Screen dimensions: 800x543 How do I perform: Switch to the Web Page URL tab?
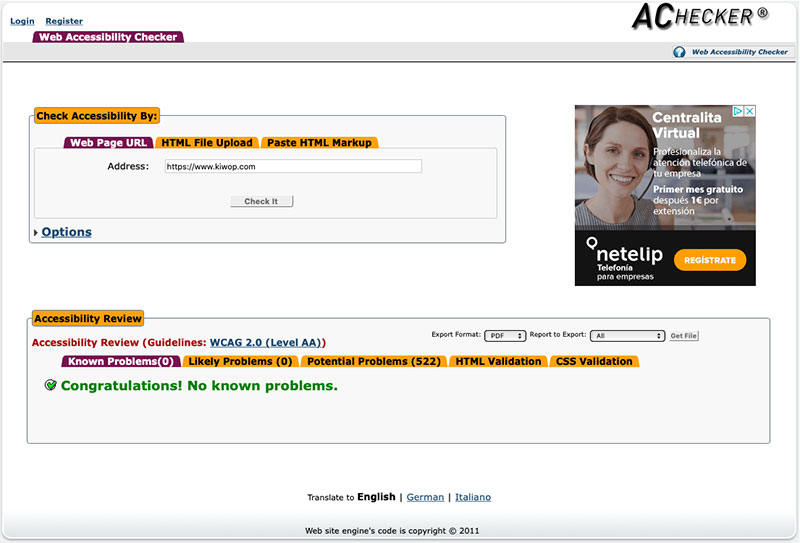108,142
